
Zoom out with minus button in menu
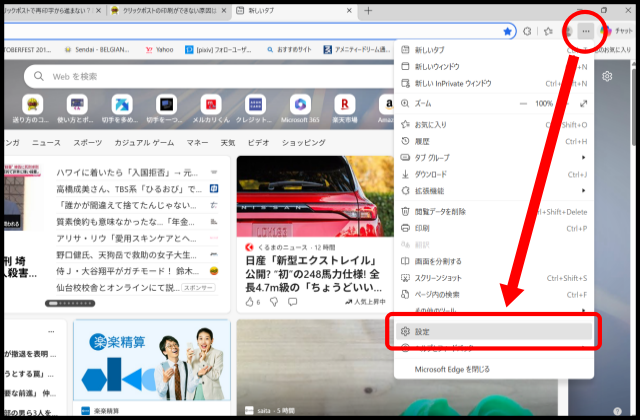pyautogui.click(x=523, y=104)
